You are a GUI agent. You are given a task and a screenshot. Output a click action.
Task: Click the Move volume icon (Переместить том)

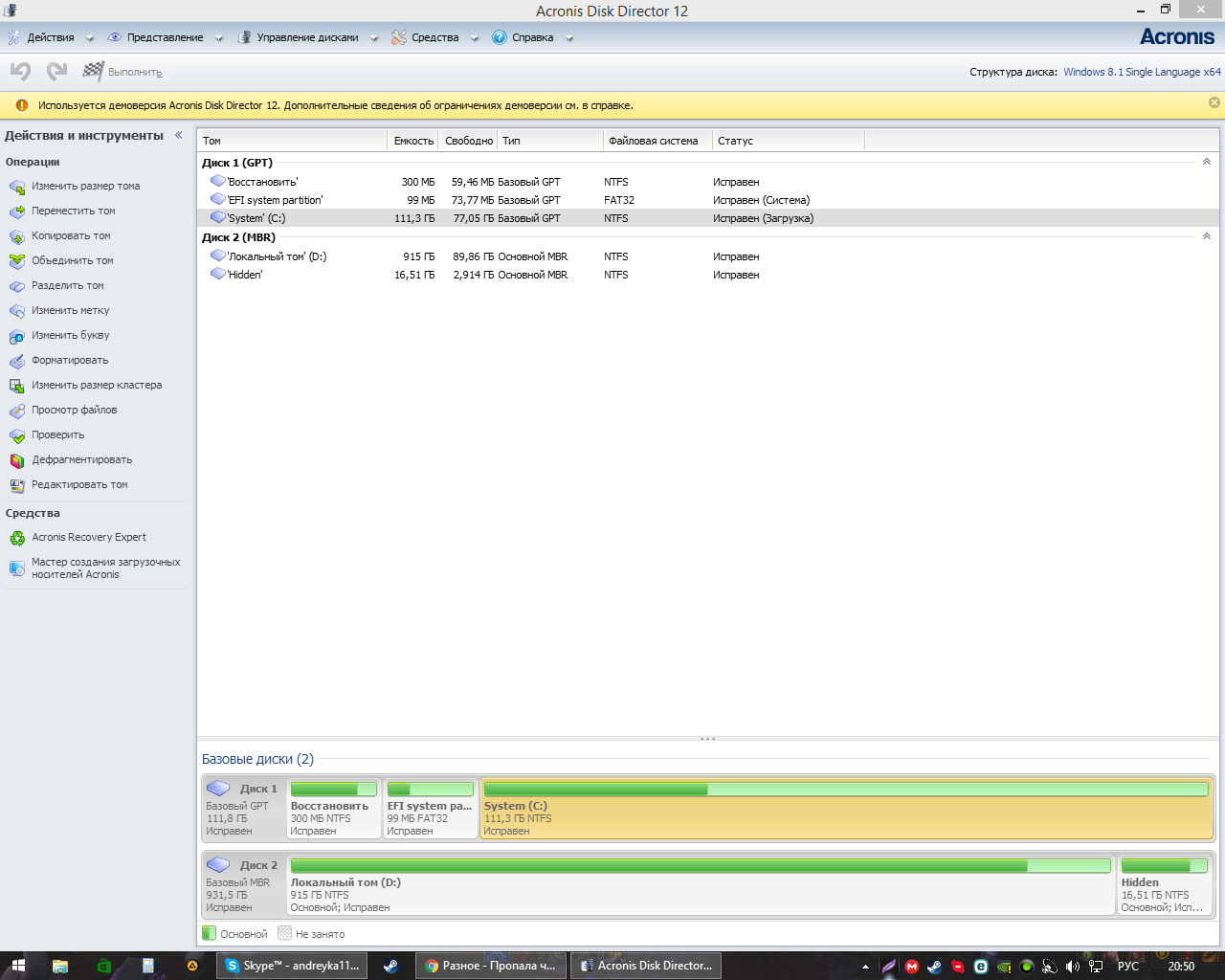click(17, 212)
